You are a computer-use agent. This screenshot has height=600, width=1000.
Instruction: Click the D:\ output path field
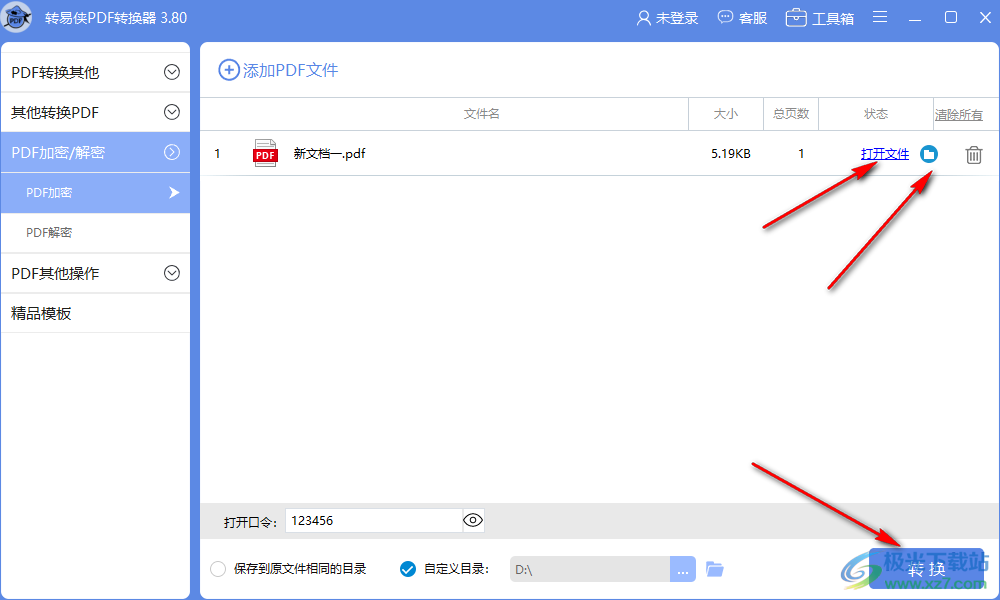pos(590,569)
